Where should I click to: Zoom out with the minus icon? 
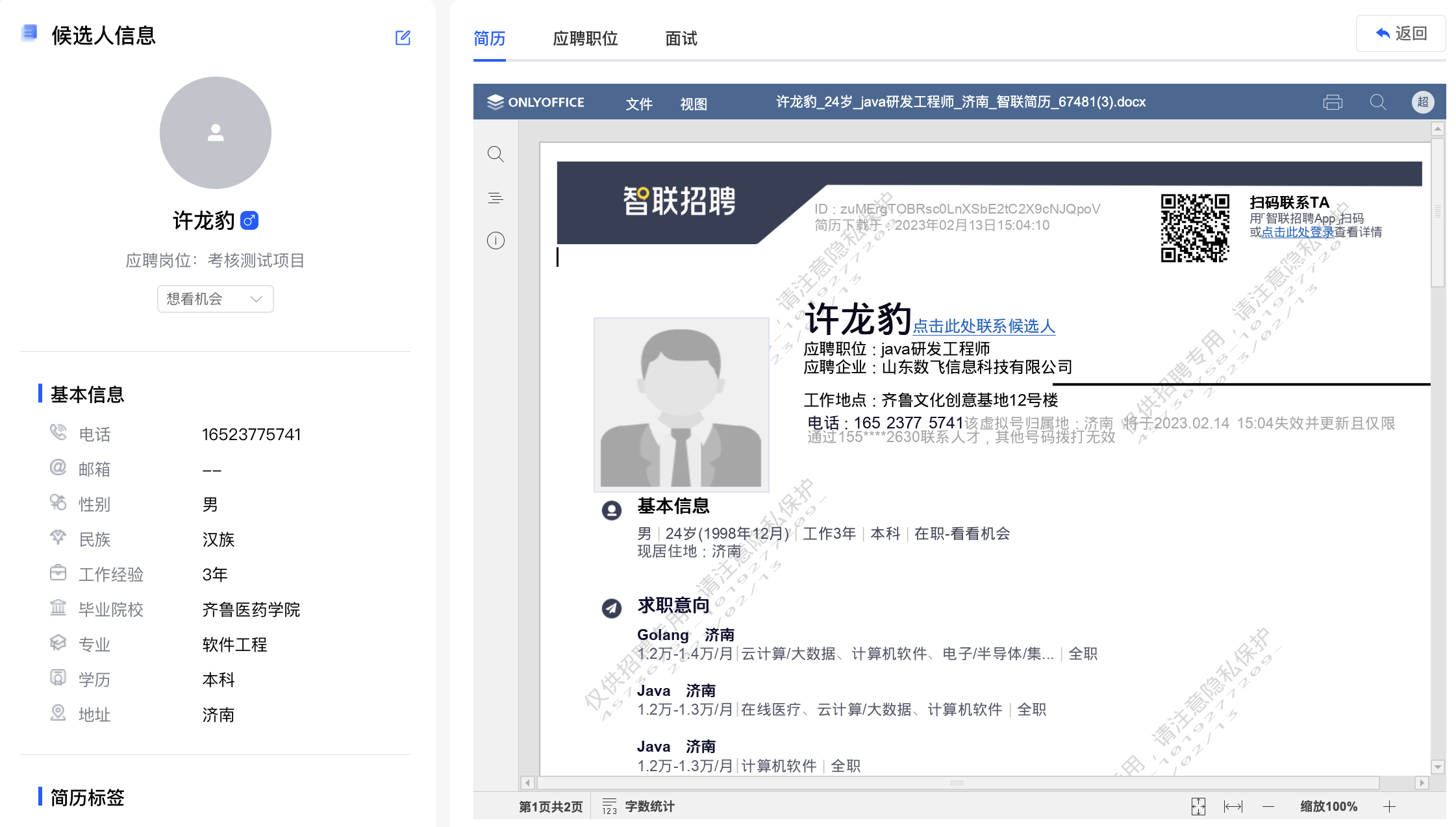click(x=1268, y=806)
